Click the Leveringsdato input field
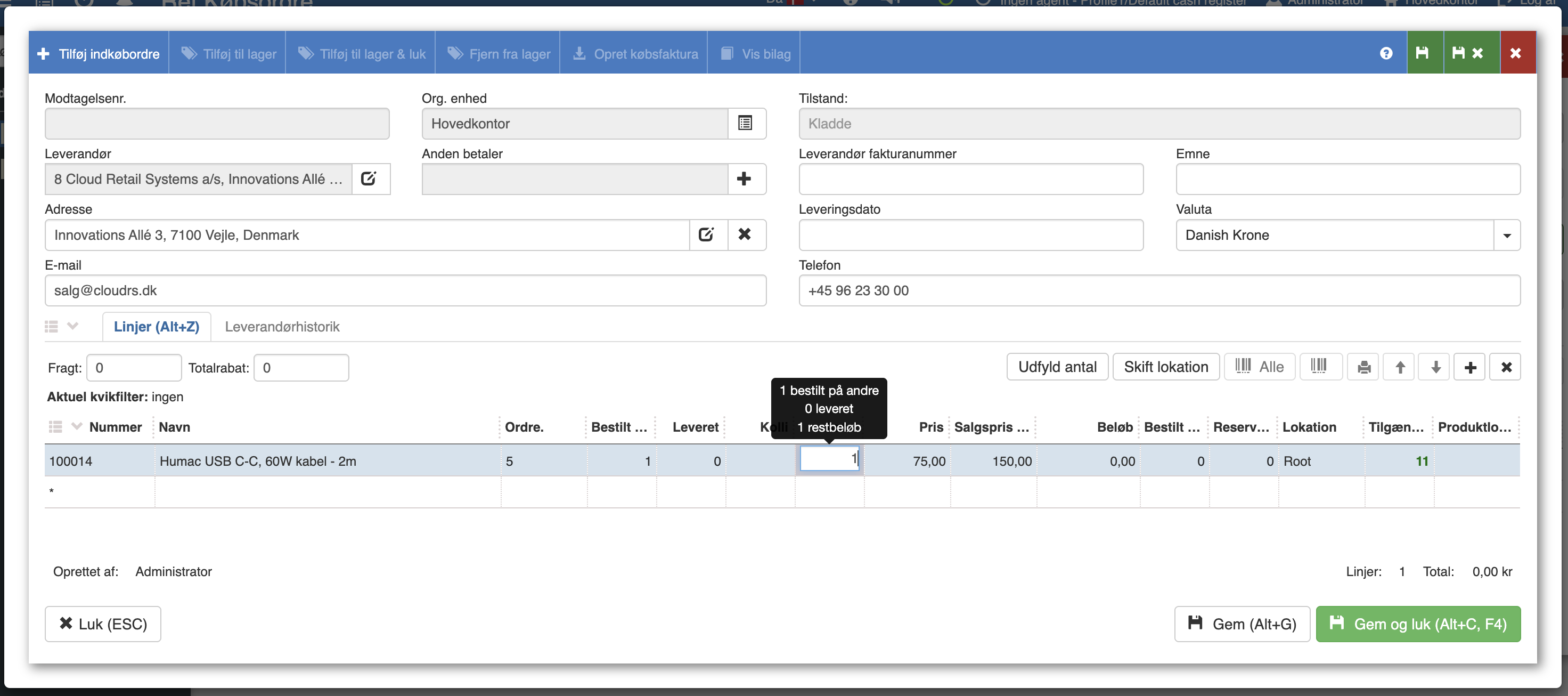 [970, 236]
